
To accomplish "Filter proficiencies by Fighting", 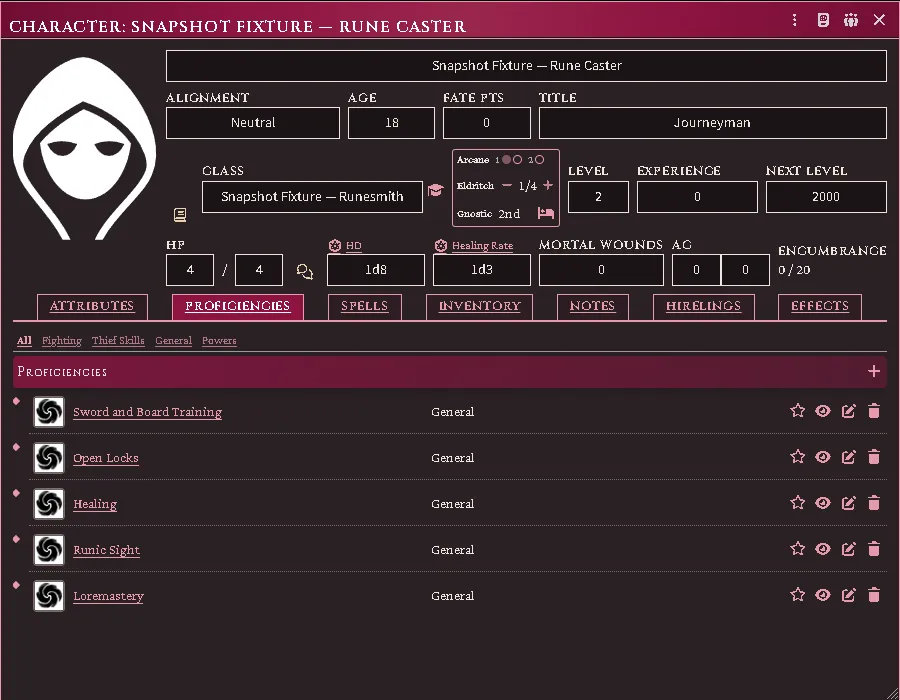I will pyautogui.click(x=61, y=341).
